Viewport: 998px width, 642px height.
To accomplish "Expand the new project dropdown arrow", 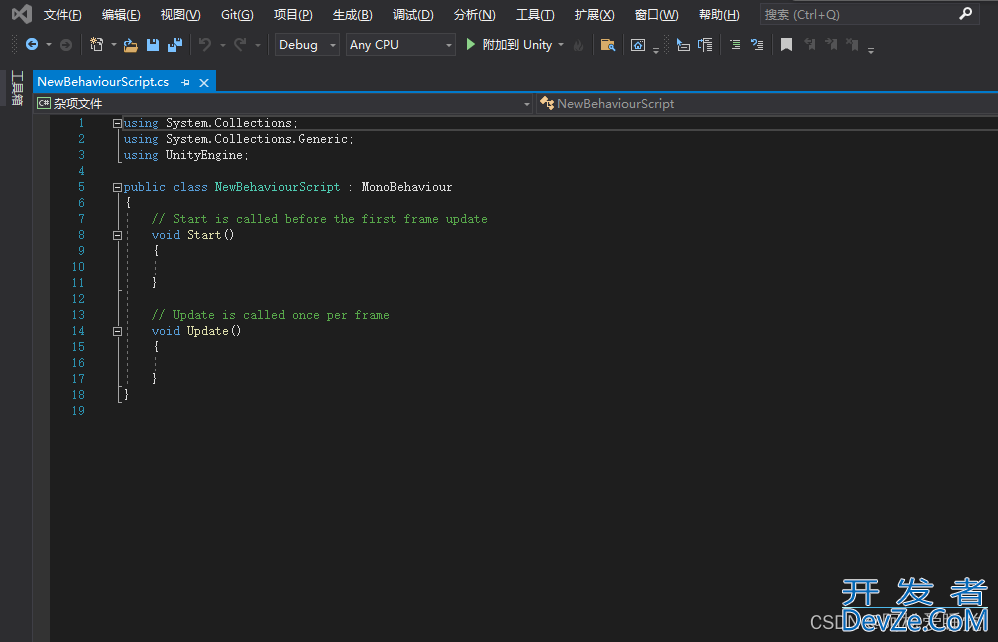I will (114, 45).
